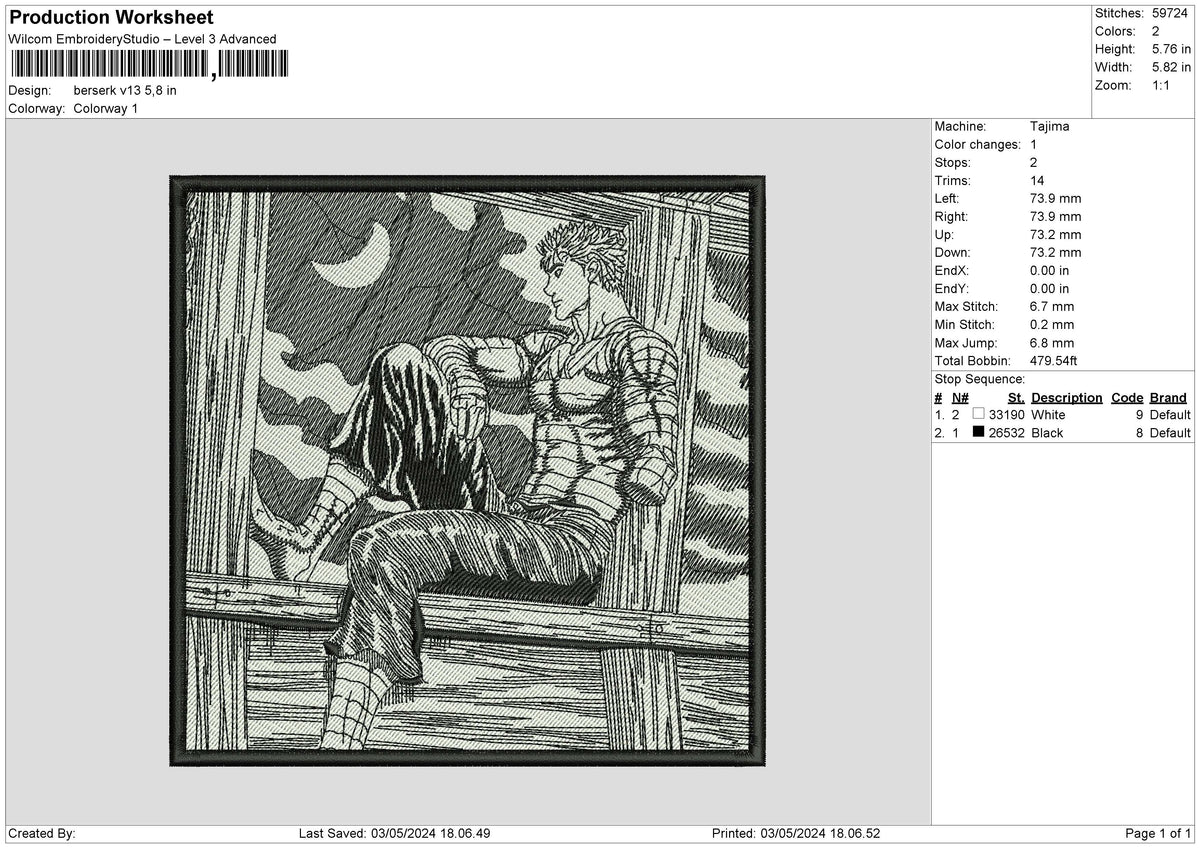The width and height of the screenshot is (1200, 848).
Task: Click the 'Stop Sequence:' heading
Action: (x=979, y=379)
